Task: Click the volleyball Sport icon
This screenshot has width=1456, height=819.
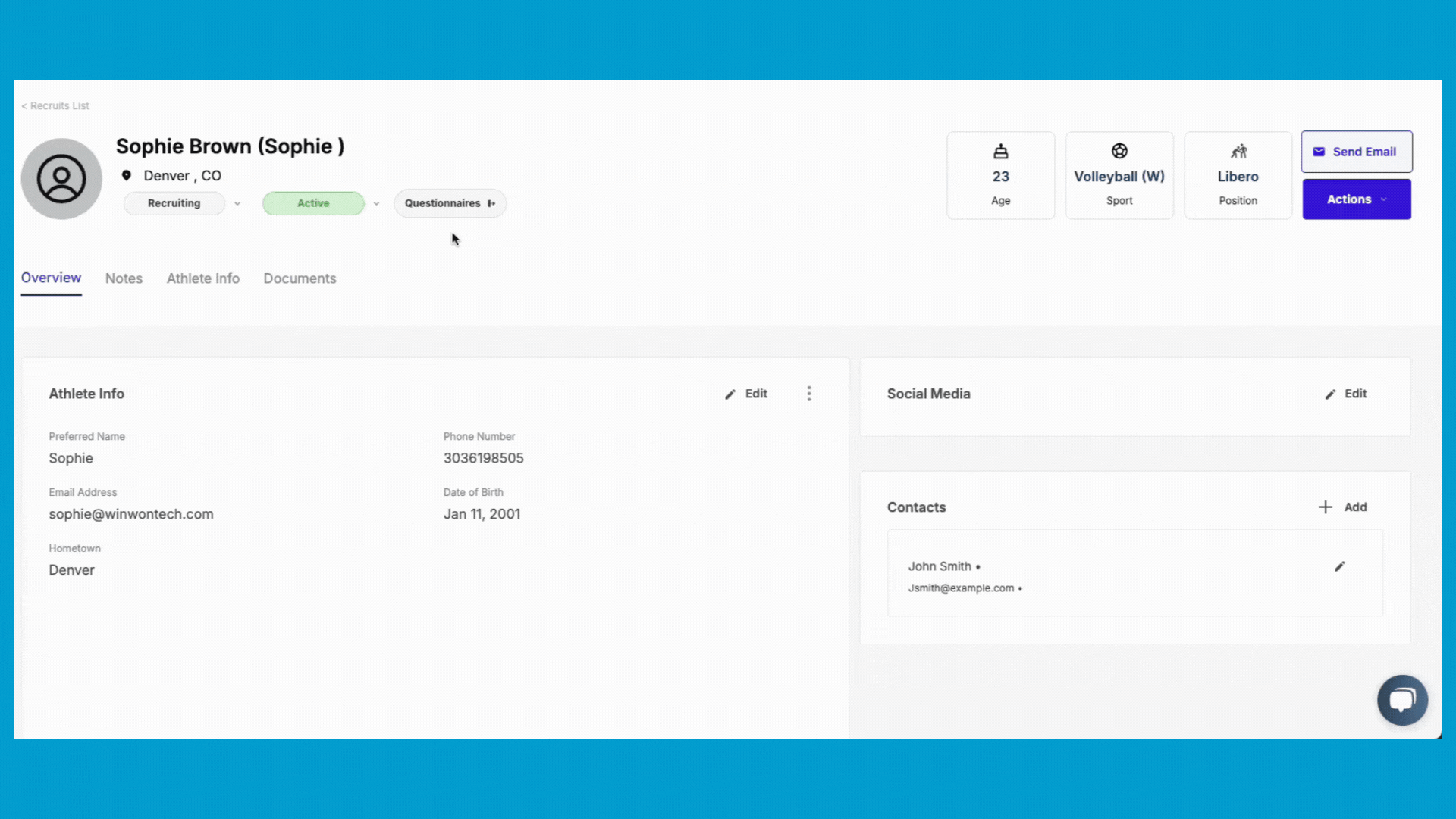Action: [x=1119, y=151]
